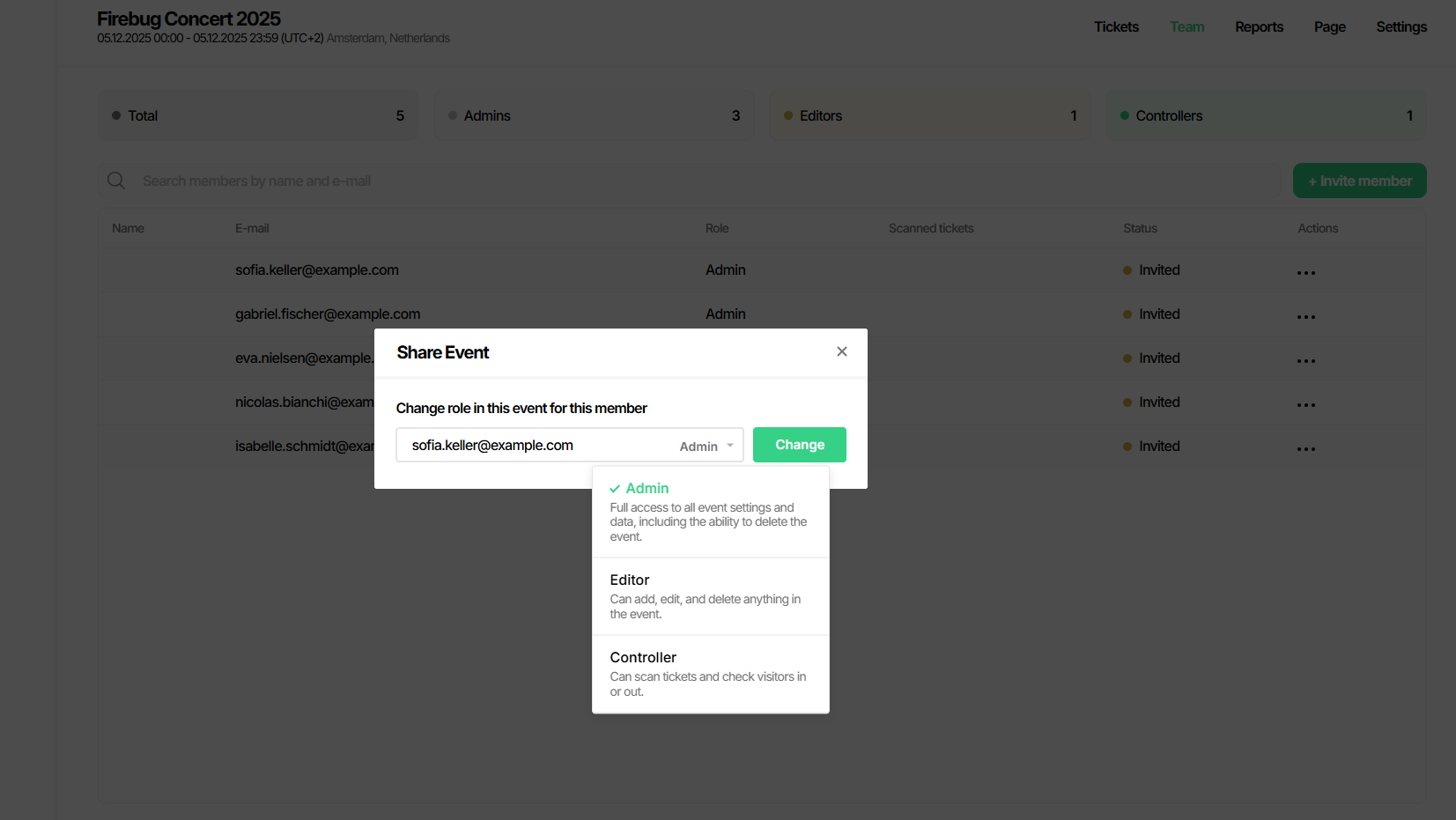Open actions menu for isabelle.schmidt row
The width and height of the screenshot is (1456, 820).
1306,447
